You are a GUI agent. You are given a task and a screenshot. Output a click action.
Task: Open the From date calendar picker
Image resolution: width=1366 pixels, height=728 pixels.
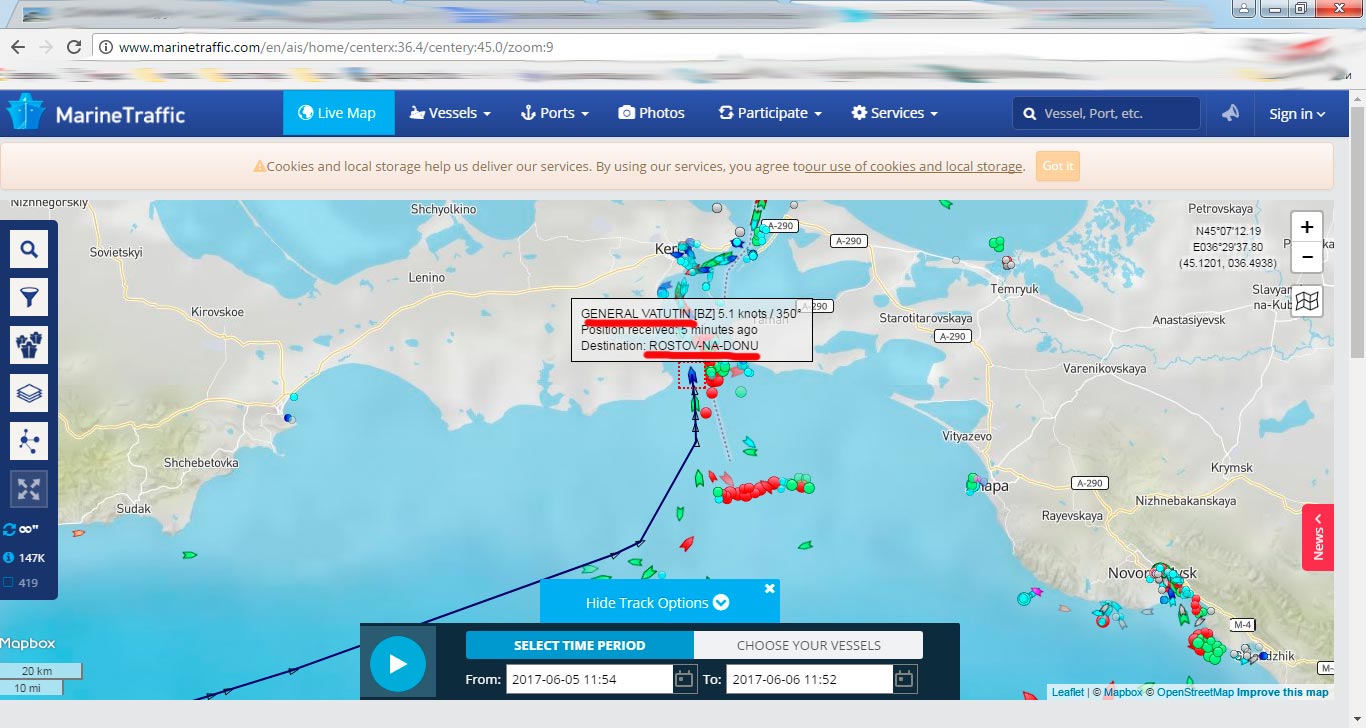click(x=684, y=679)
